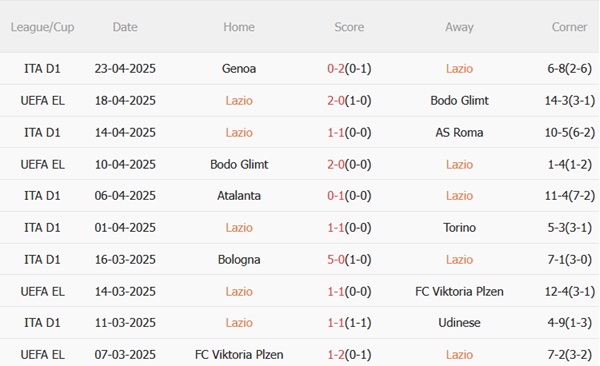Open AS Roma team link
The image size is (600, 366).
tap(459, 133)
